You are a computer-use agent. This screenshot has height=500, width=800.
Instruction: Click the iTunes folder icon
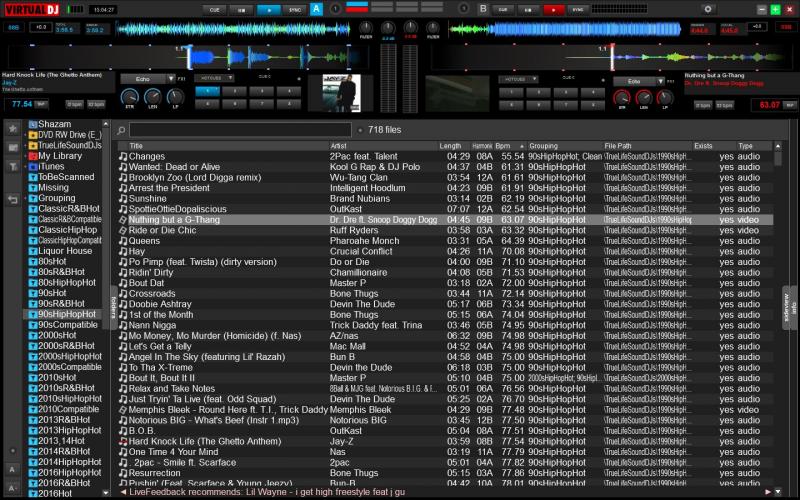(33, 166)
